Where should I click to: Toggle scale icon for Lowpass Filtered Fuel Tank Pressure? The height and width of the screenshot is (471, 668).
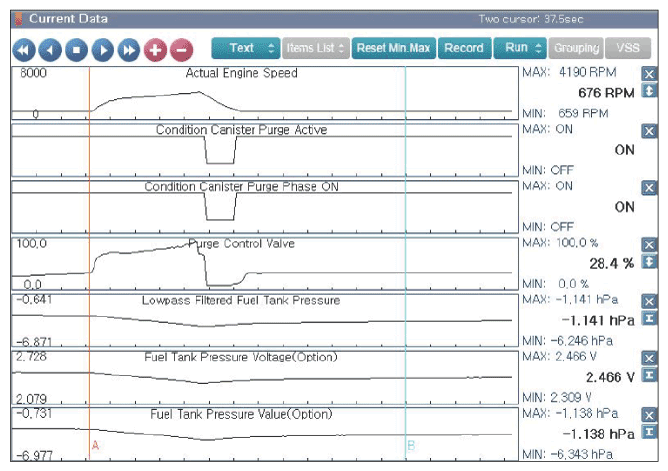[649, 318]
